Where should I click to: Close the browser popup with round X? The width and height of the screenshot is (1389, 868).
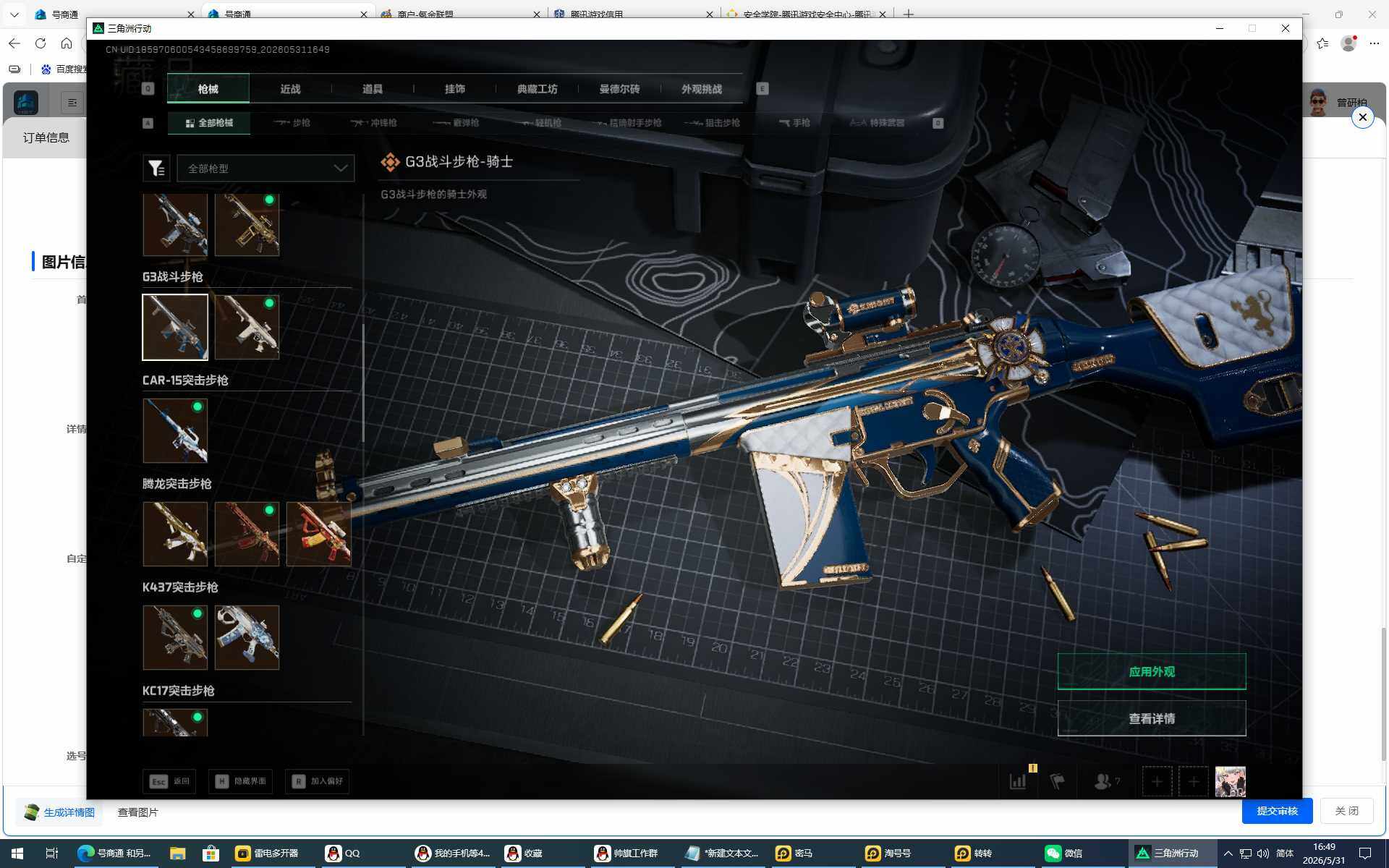point(1362,117)
